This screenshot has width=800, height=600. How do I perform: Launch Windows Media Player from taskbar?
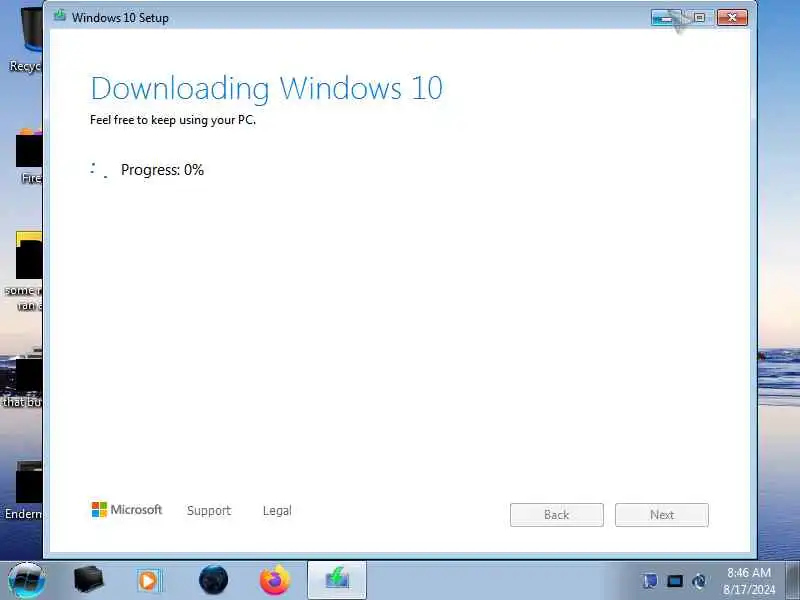click(x=149, y=581)
